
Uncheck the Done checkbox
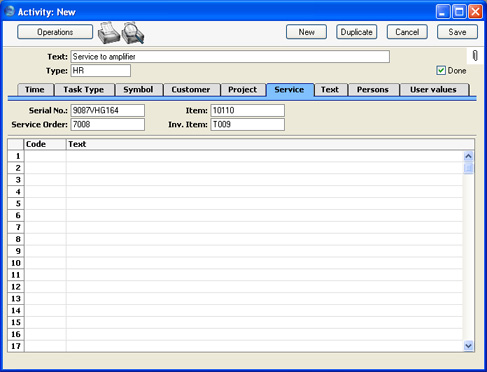click(x=441, y=70)
